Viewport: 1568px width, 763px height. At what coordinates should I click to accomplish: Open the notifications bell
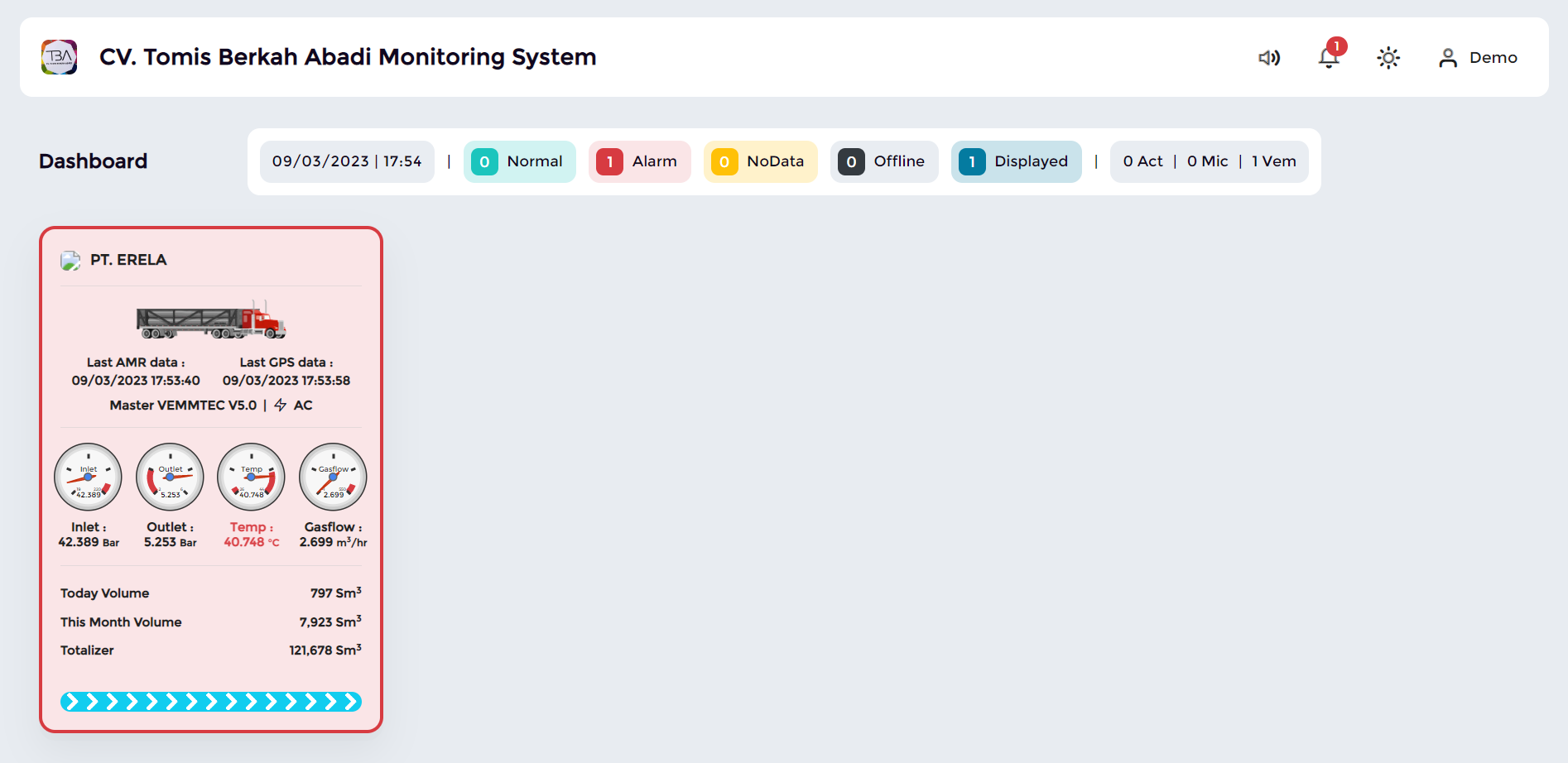[1329, 58]
